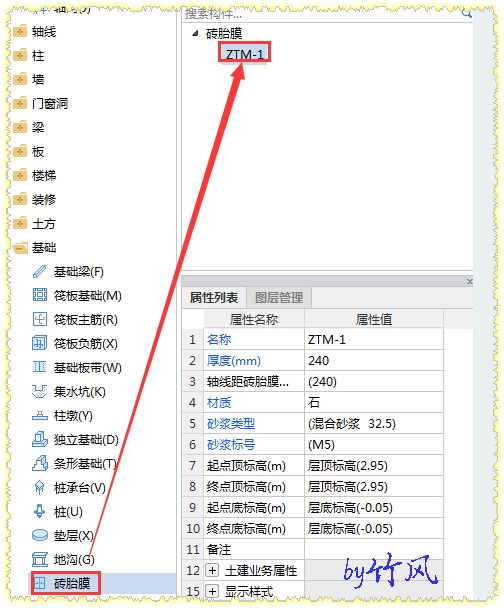Viewport: 504px width, 608px height.
Task: Click the 材质 value 石 cell
Action: pyautogui.click(x=374, y=402)
